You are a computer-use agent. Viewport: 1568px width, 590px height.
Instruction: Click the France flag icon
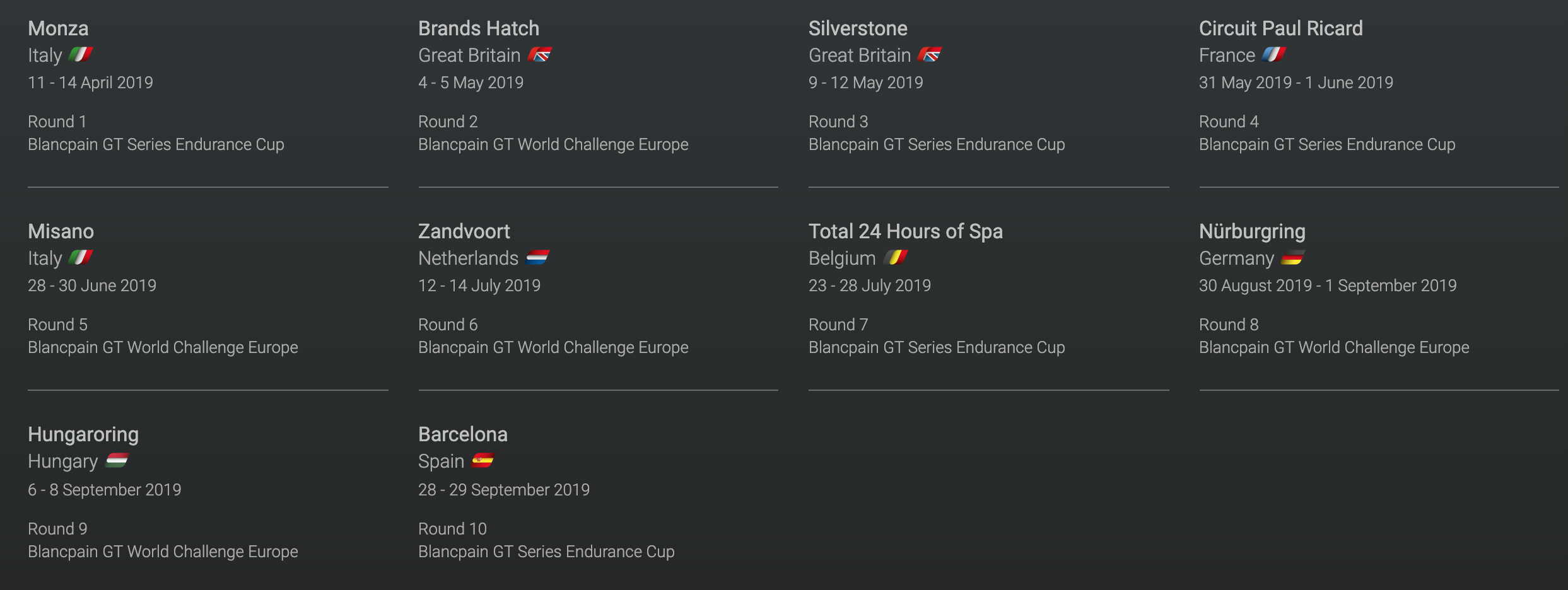(1274, 55)
